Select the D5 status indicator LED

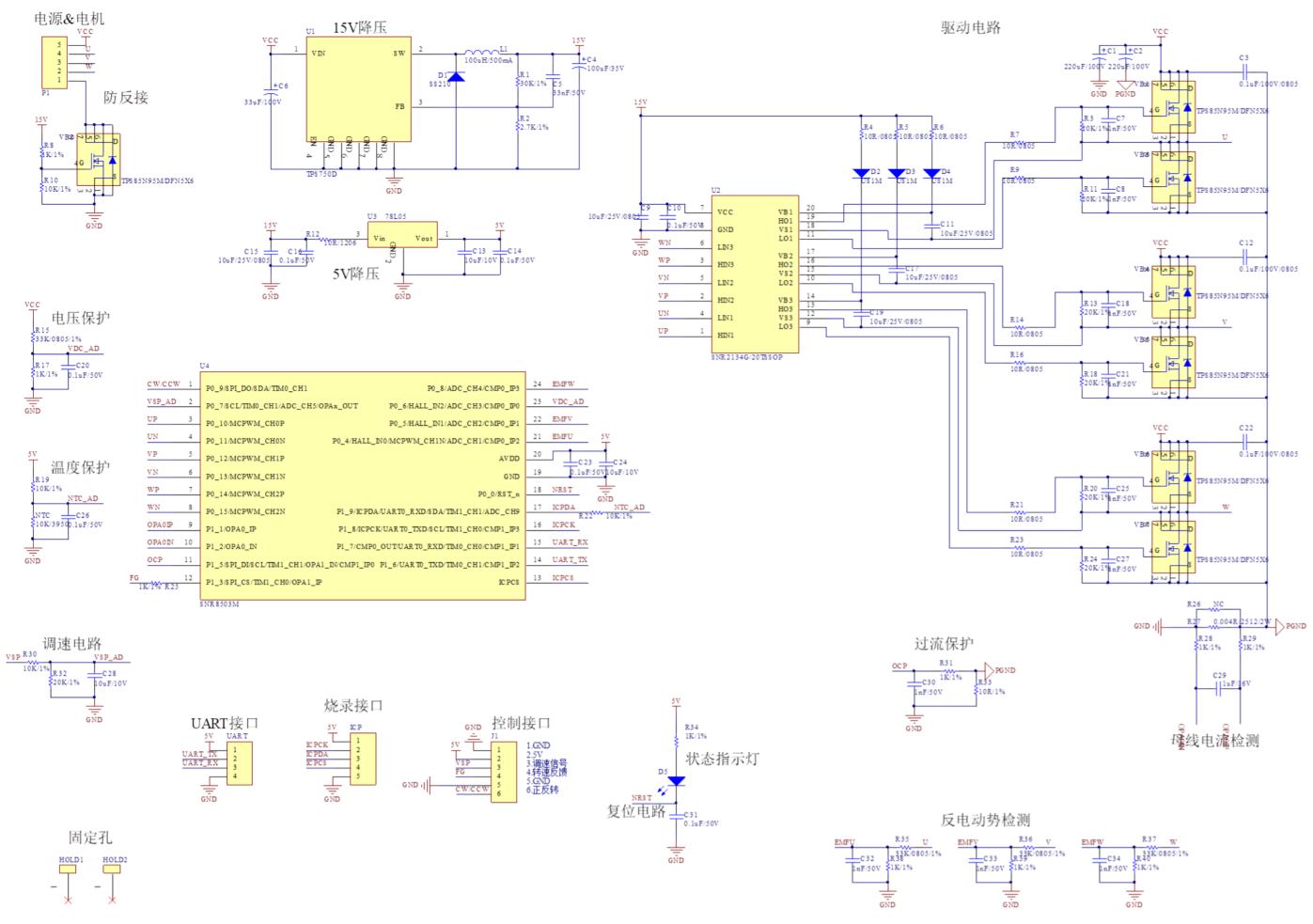click(676, 780)
